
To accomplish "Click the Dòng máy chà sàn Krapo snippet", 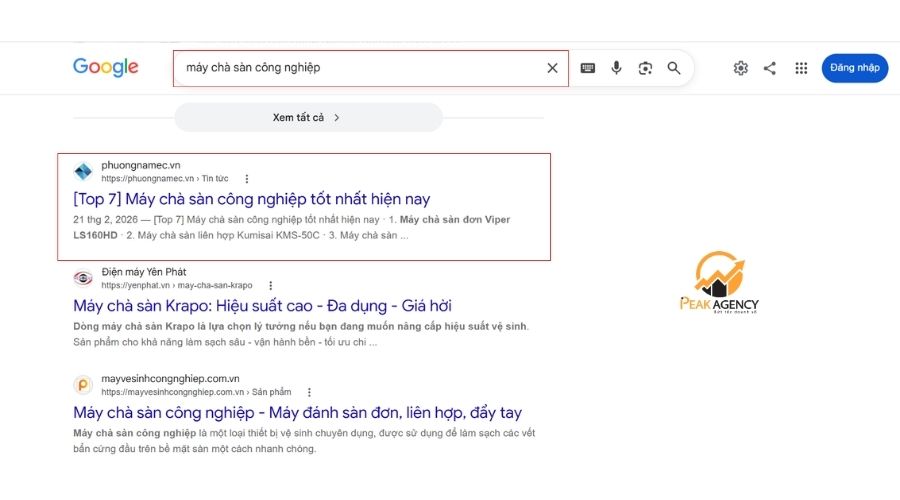I will point(301,334).
